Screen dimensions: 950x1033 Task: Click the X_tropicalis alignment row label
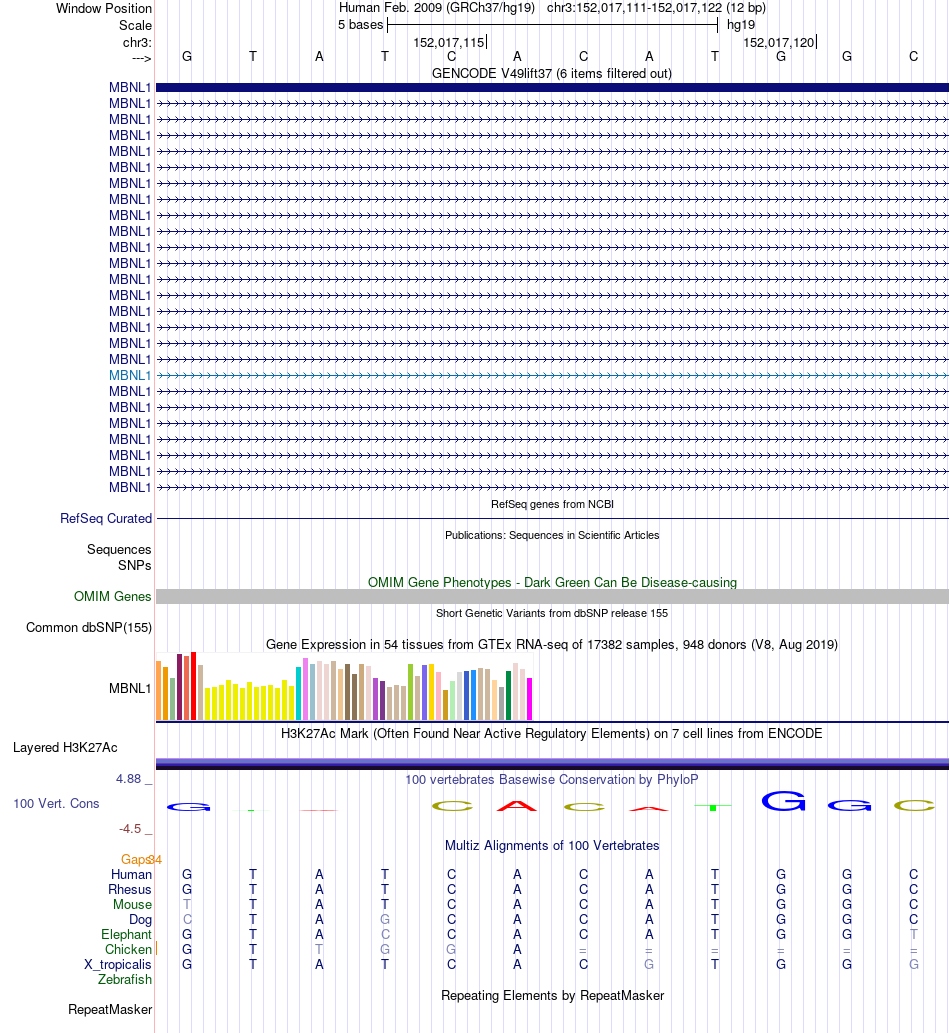point(118,964)
